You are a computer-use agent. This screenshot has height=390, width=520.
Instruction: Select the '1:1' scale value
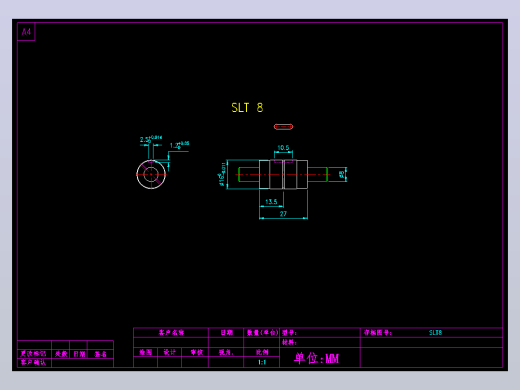click(x=262, y=362)
